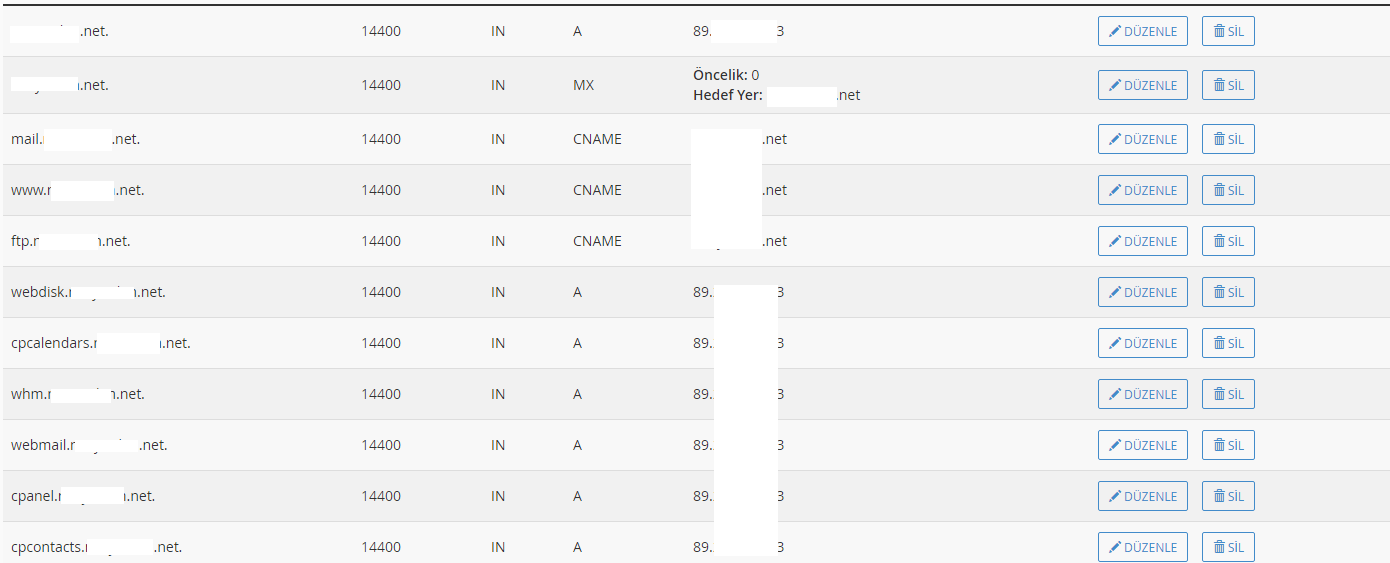Delete the cpcontacts record using SİL
This screenshot has height=563, width=1390.
(x=1228, y=547)
